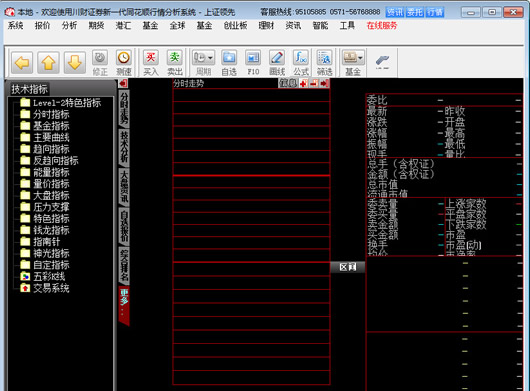530x391 pixels.
Task: Select the 五彩K线 item
Action: (x=43, y=276)
